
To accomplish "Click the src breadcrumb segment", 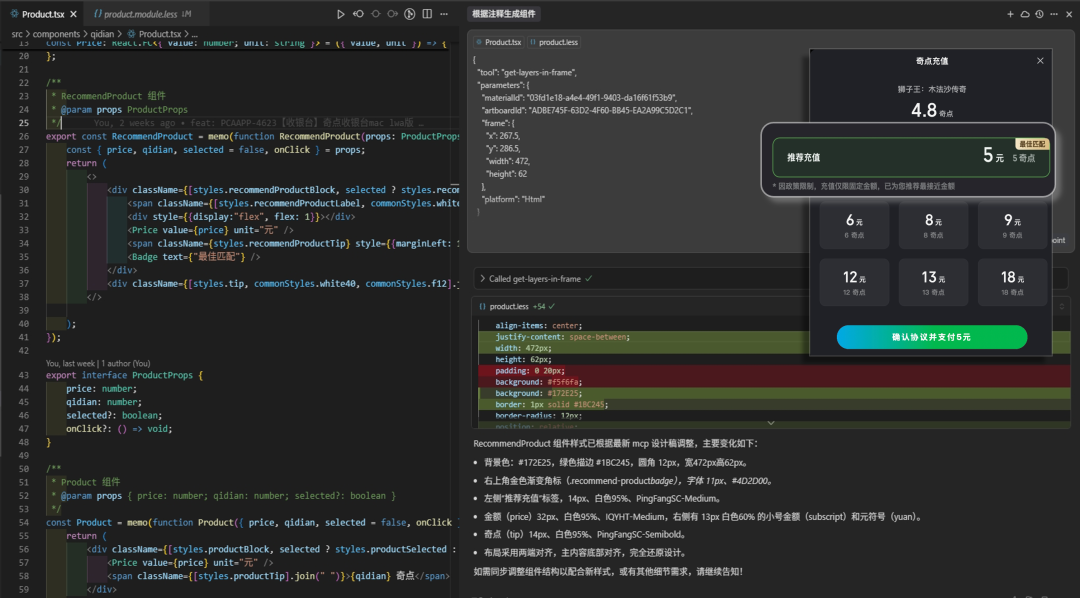I will tap(17, 34).
